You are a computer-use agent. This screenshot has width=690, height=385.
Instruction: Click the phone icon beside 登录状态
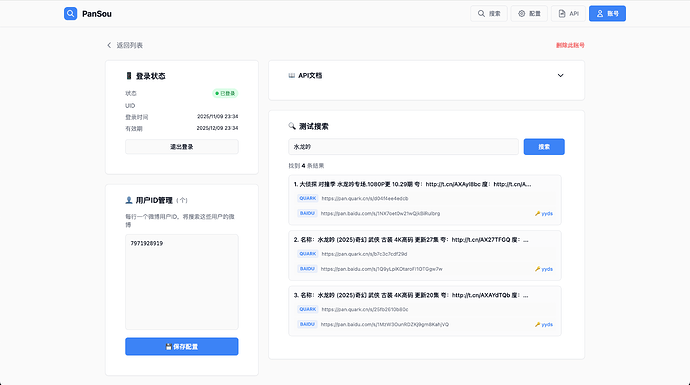point(128,76)
